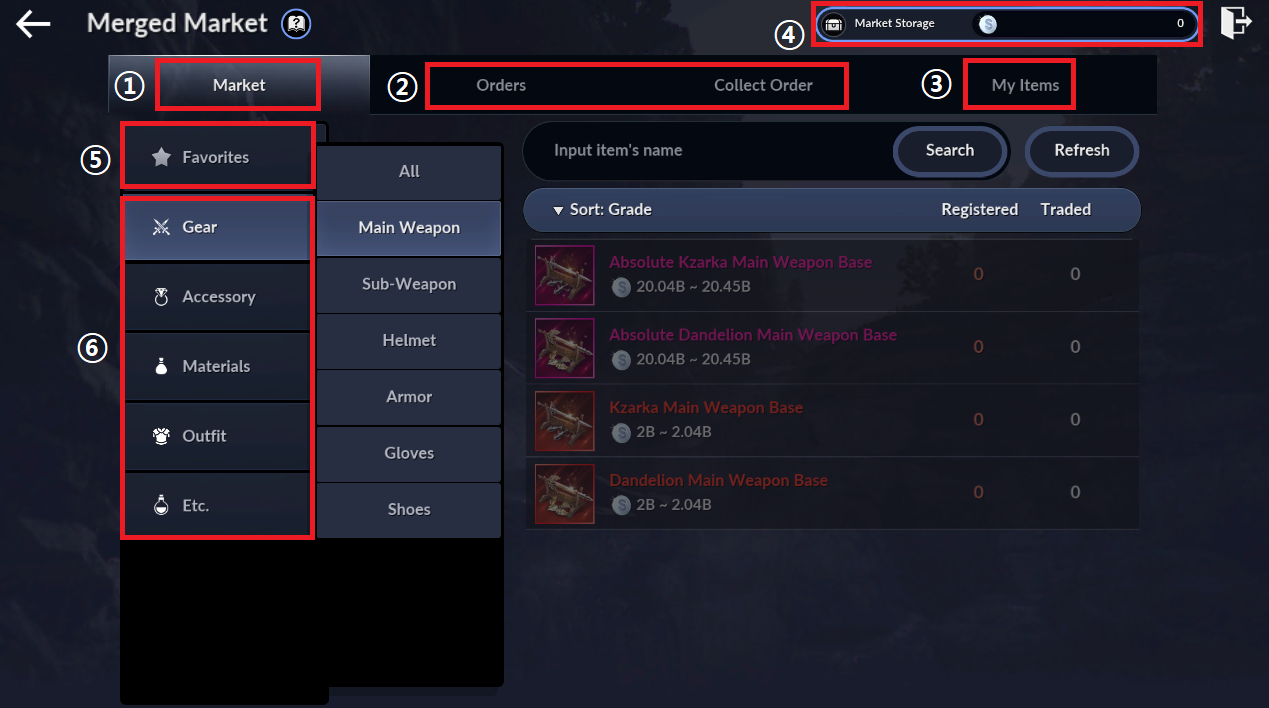Screen dimensions: 1269x708
Task: Open the Favorites star category
Action: [x=217, y=157]
